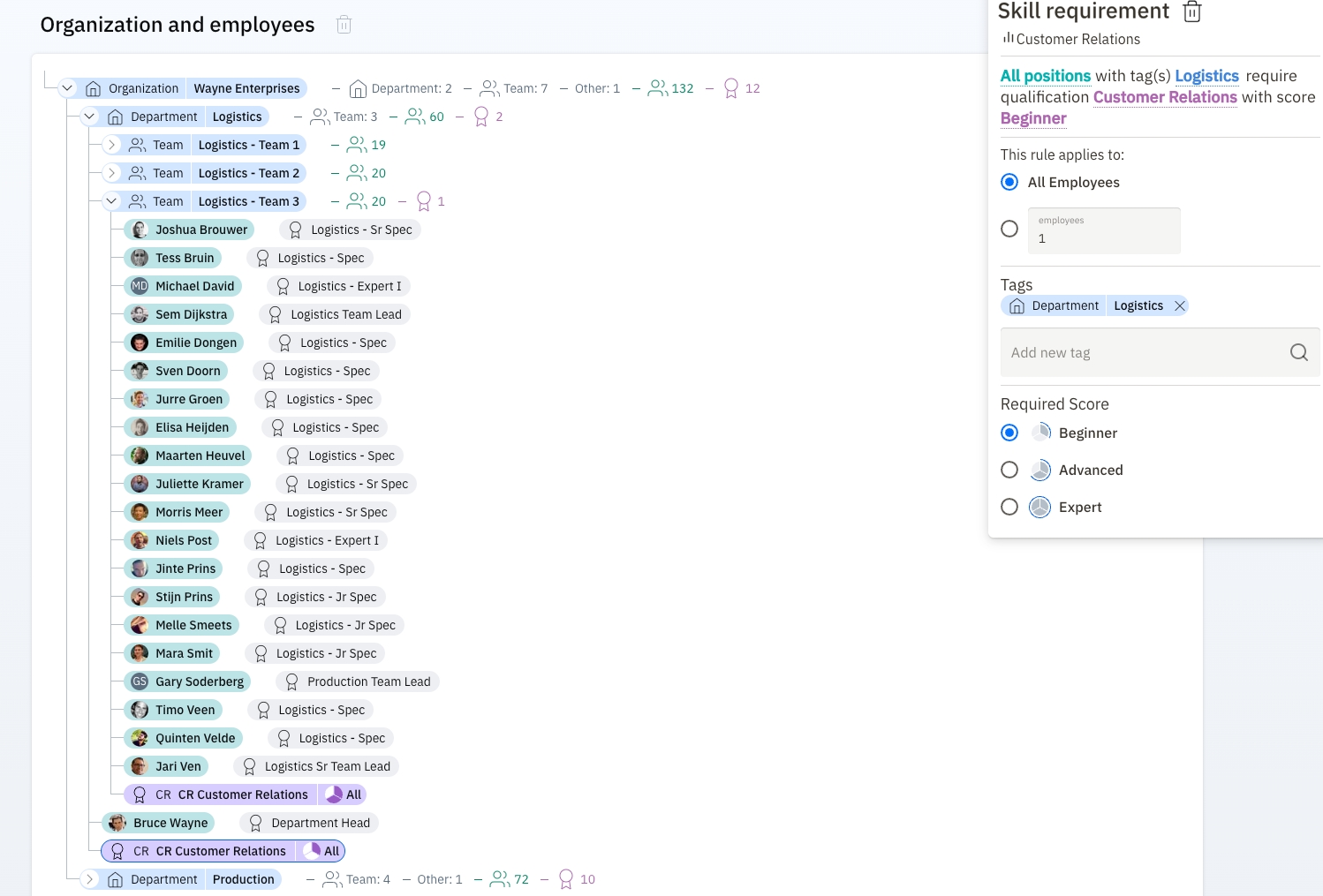Viewport: 1323px width, 896px height.
Task: Click the Customer Relations qualification link
Action: point(1164,97)
